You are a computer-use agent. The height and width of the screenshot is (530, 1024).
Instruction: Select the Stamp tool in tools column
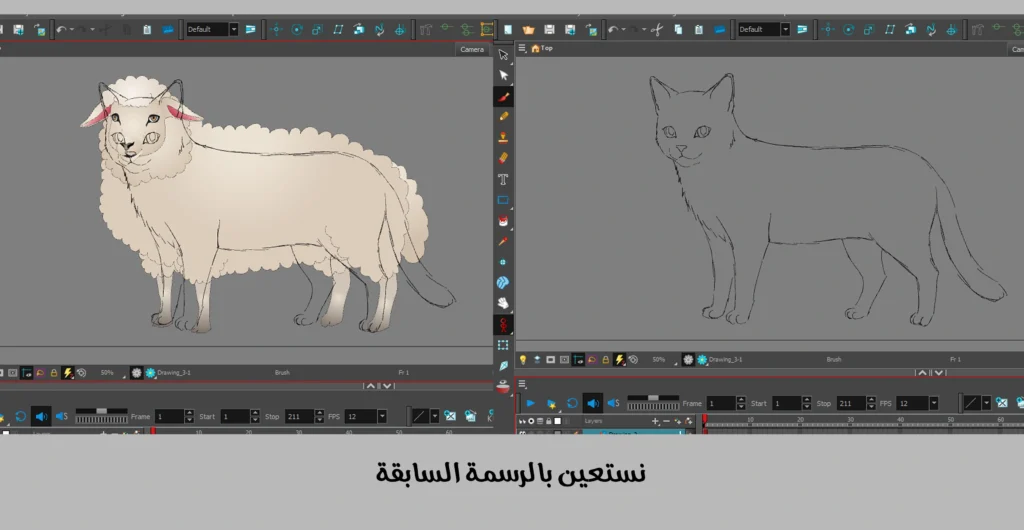click(503, 137)
